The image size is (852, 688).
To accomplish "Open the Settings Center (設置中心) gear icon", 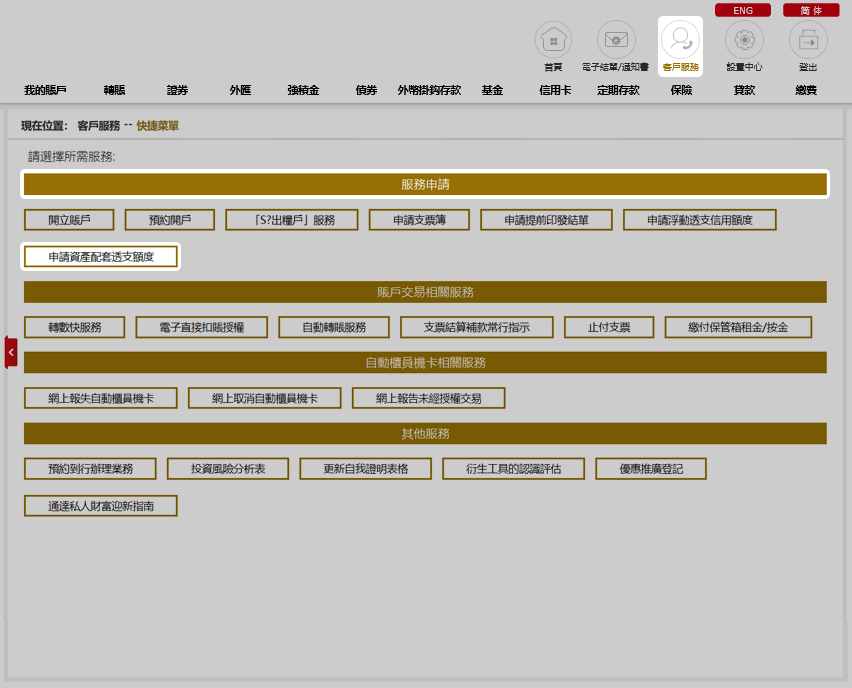I will 744,40.
